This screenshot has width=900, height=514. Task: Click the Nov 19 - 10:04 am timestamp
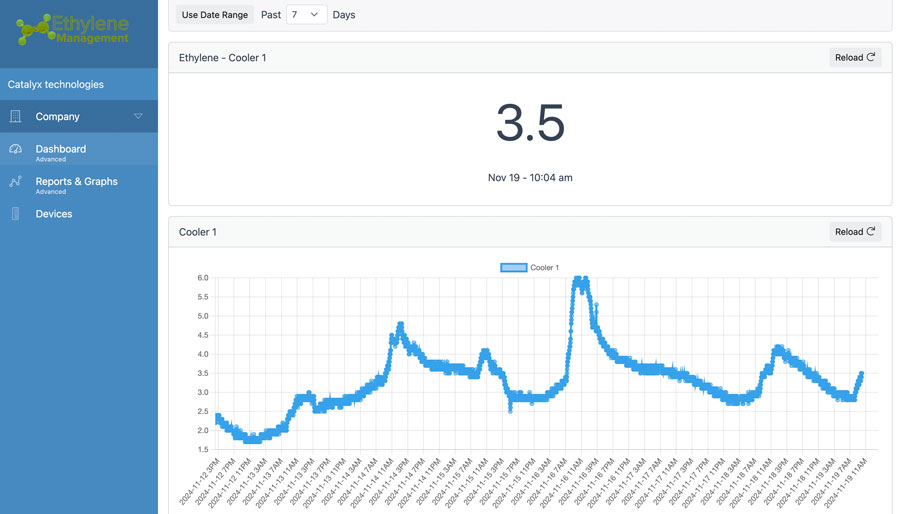pos(530,178)
